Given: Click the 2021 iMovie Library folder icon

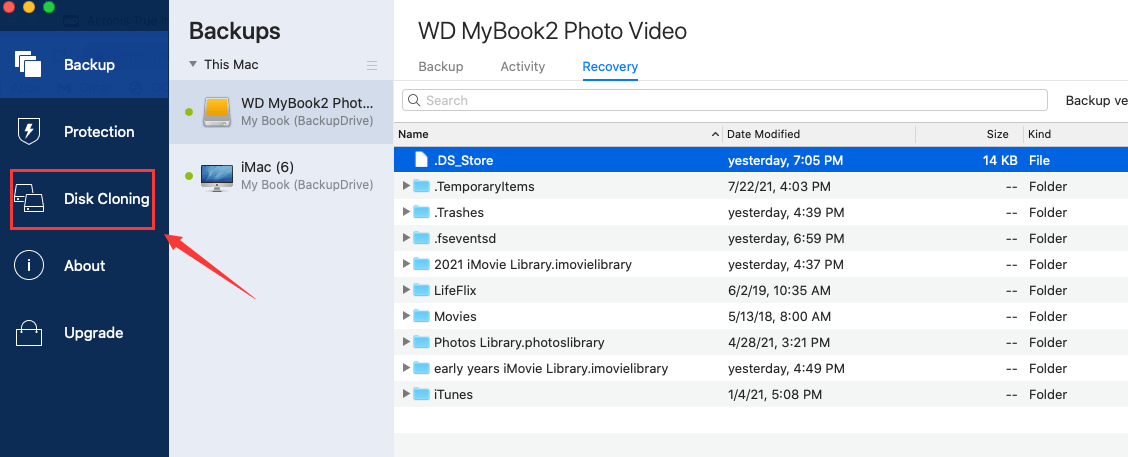Looking at the screenshot, I should [422, 264].
